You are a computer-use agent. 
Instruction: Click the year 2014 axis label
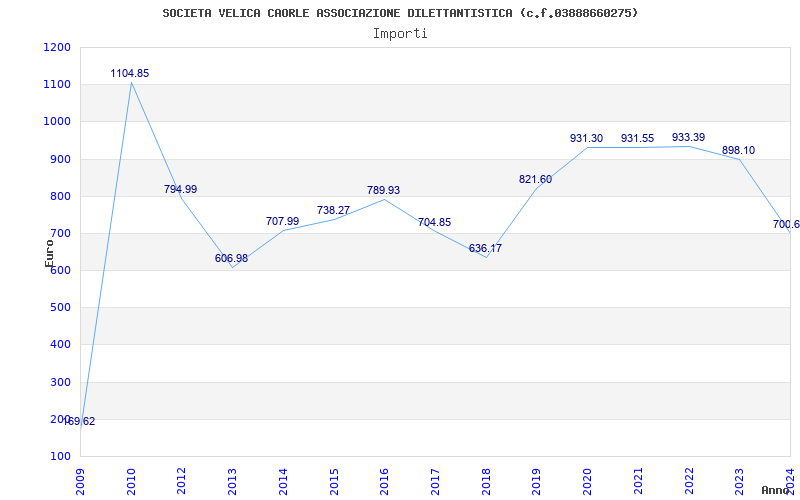[283, 481]
